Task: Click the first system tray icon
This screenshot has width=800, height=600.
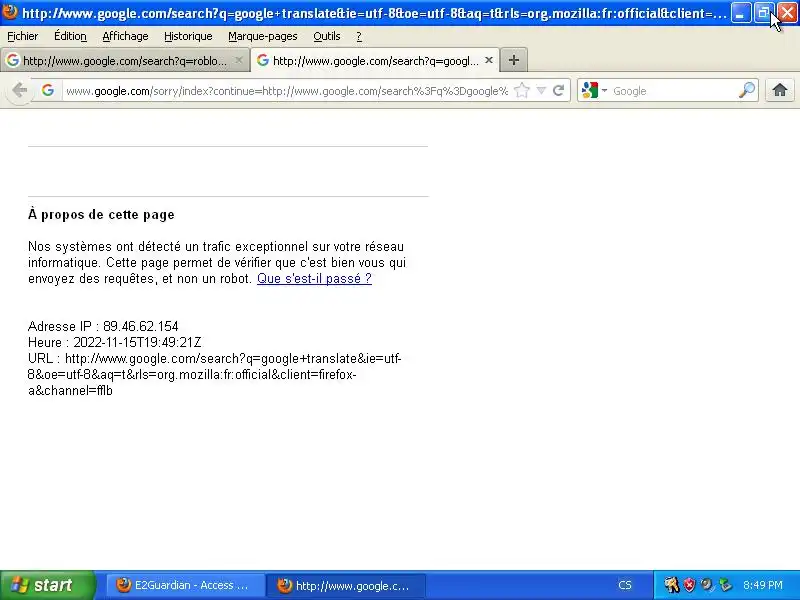Action: tap(671, 585)
